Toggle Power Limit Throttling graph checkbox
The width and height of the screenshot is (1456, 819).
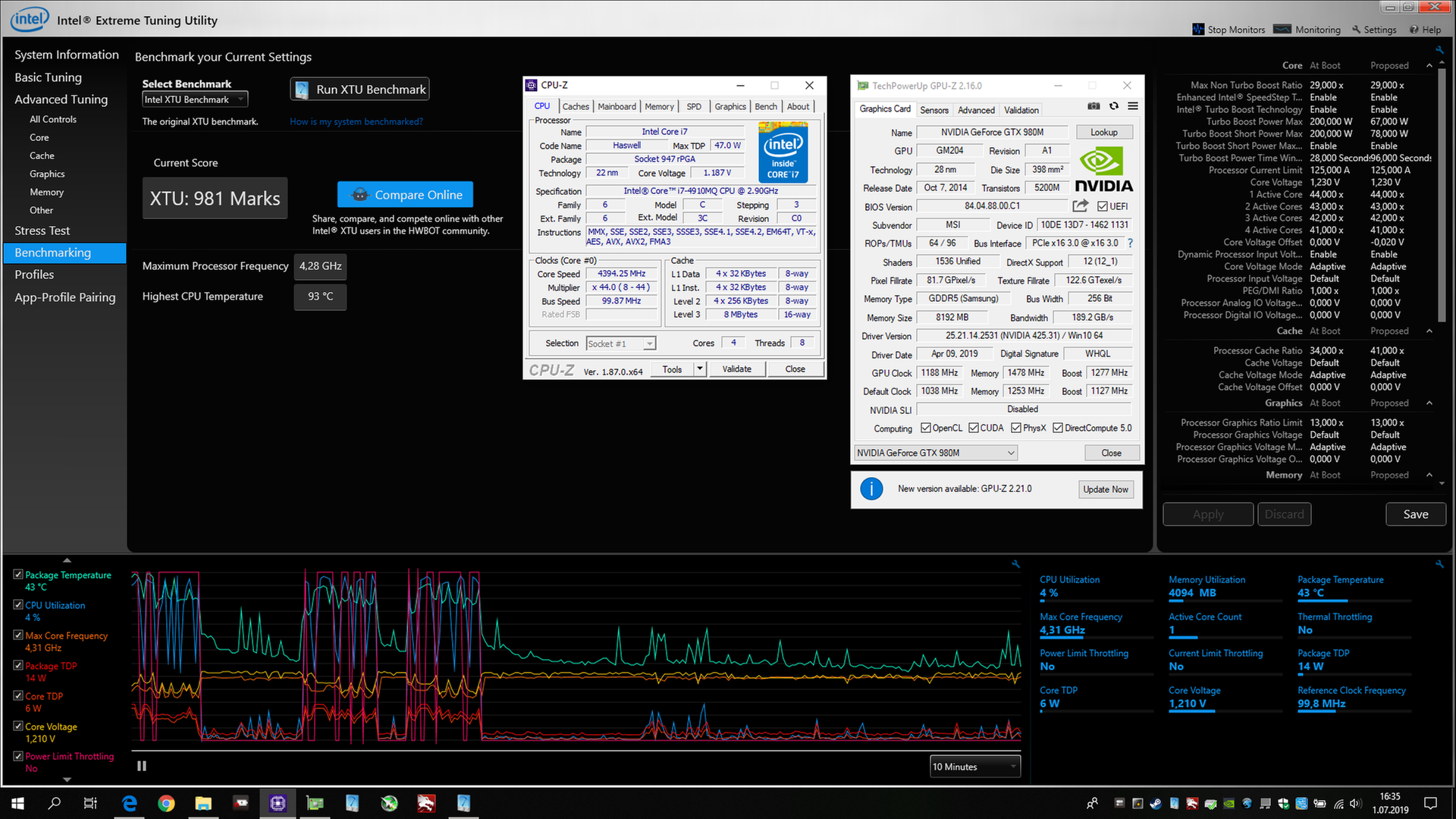point(18,756)
